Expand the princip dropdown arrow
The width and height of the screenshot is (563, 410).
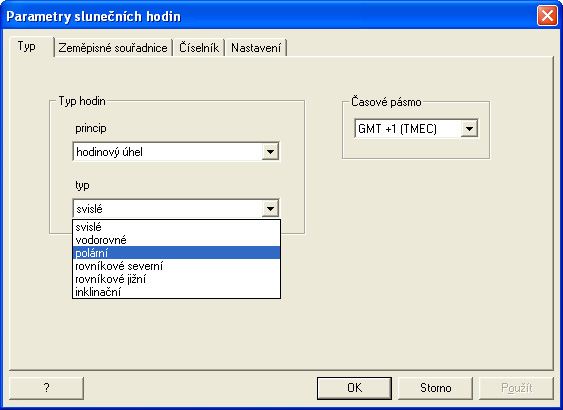click(270, 152)
